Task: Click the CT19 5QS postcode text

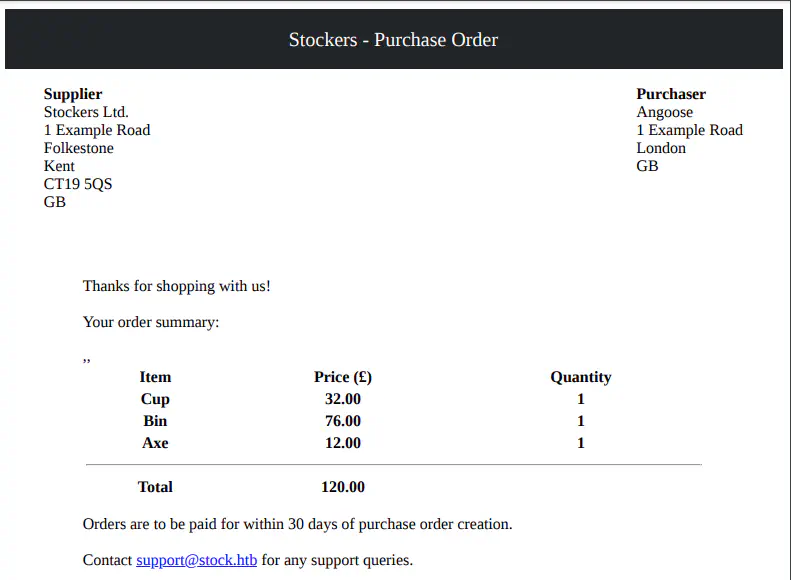Action: point(78,184)
